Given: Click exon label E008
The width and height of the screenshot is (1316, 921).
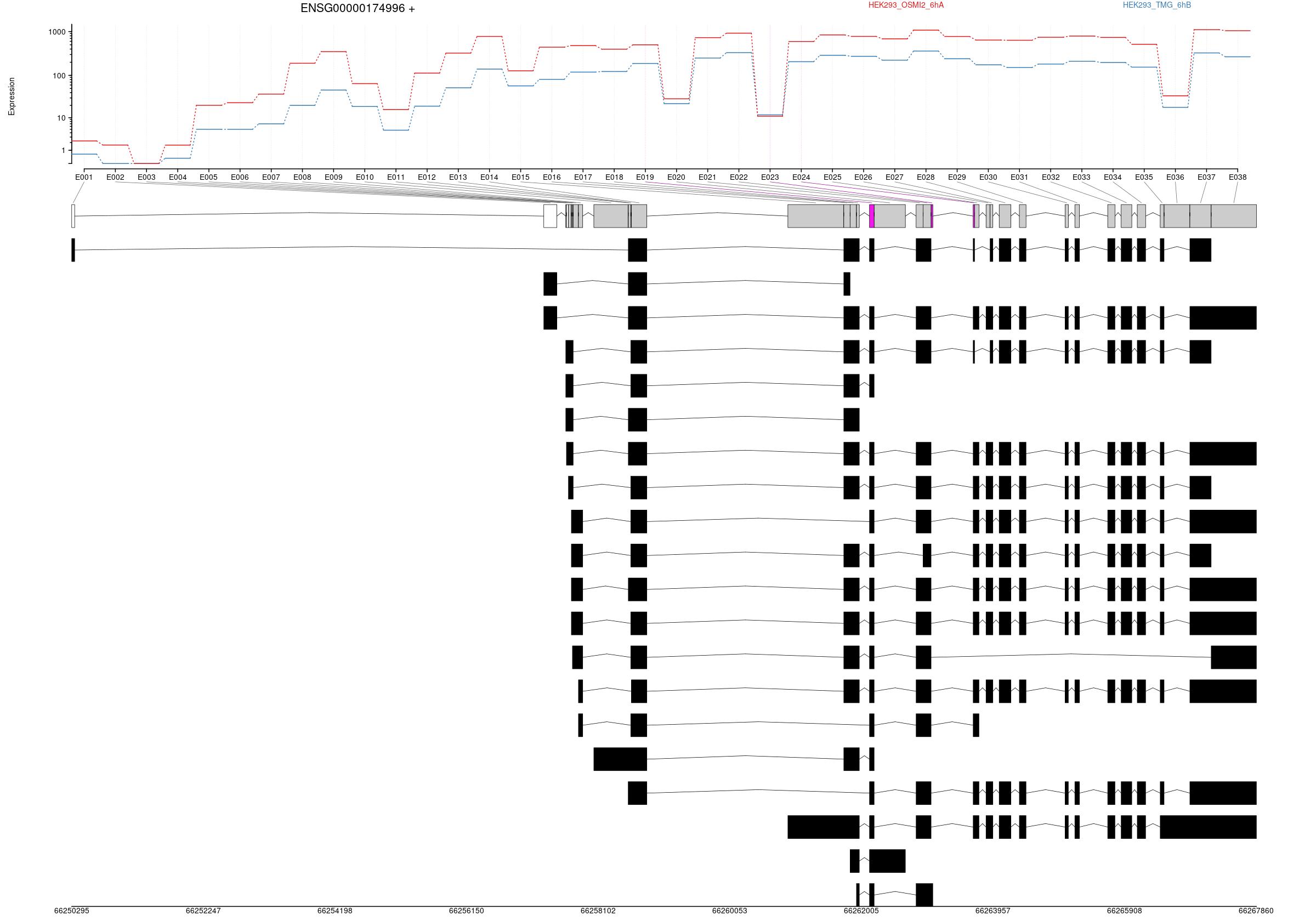Looking at the screenshot, I should pyautogui.click(x=302, y=177).
